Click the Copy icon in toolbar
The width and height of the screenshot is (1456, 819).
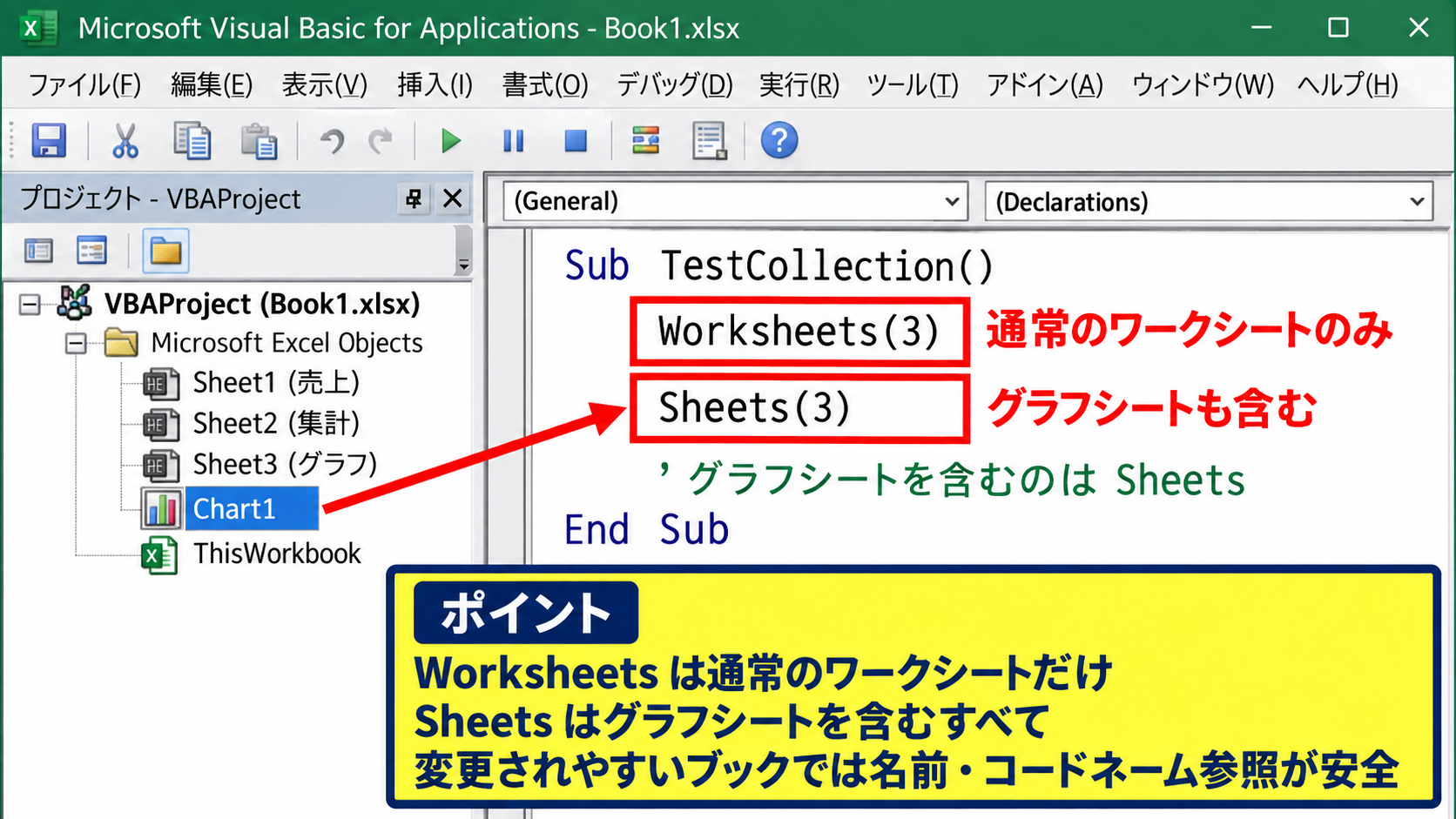[192, 140]
